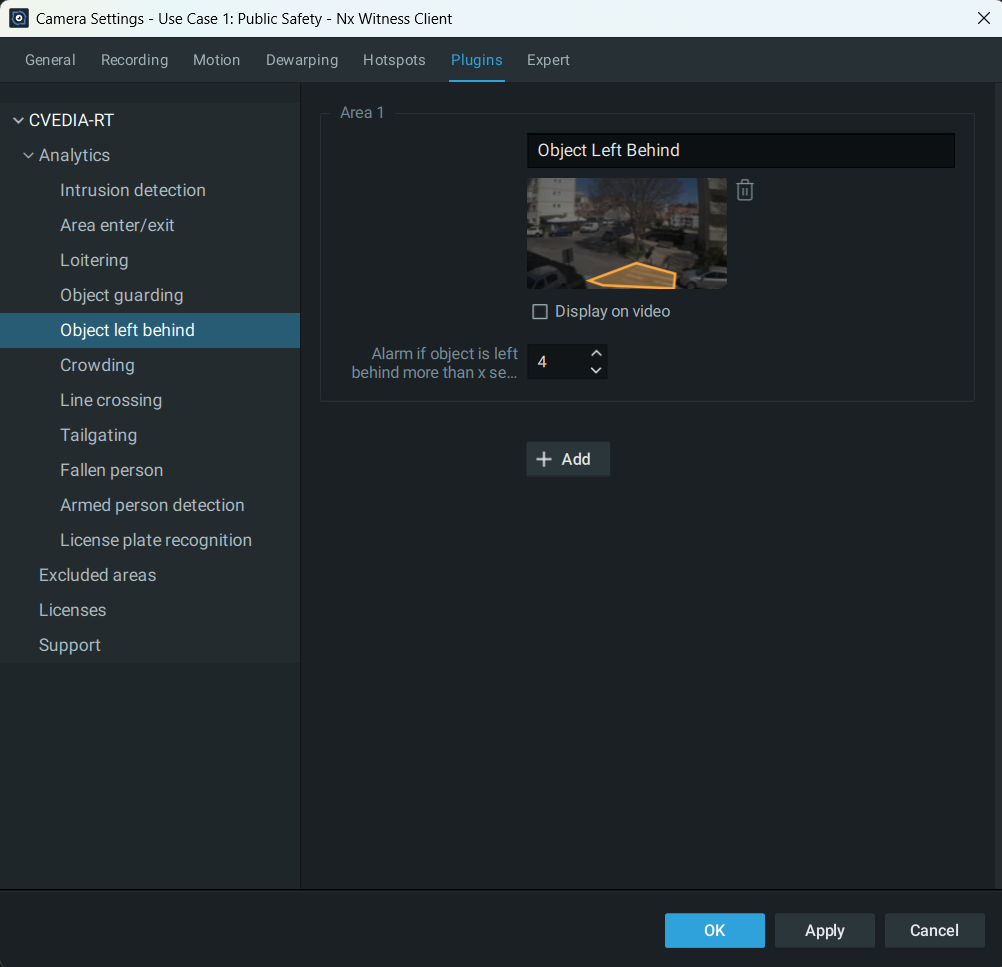Decrease the alarm seconds with down arrow
Image resolution: width=1002 pixels, height=967 pixels.
[x=596, y=370]
